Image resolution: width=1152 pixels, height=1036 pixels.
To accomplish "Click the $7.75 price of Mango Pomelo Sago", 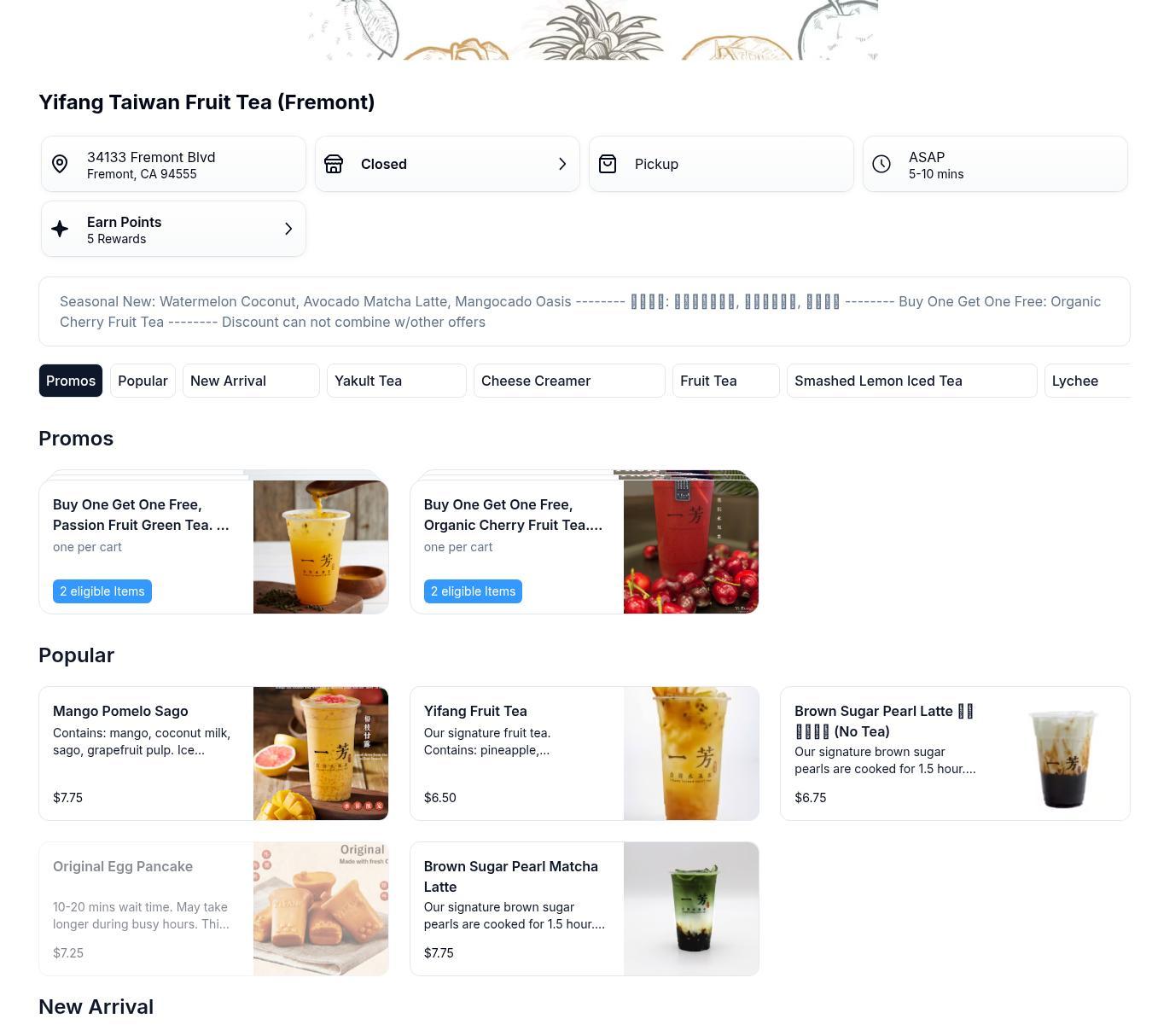I will click(x=67, y=798).
